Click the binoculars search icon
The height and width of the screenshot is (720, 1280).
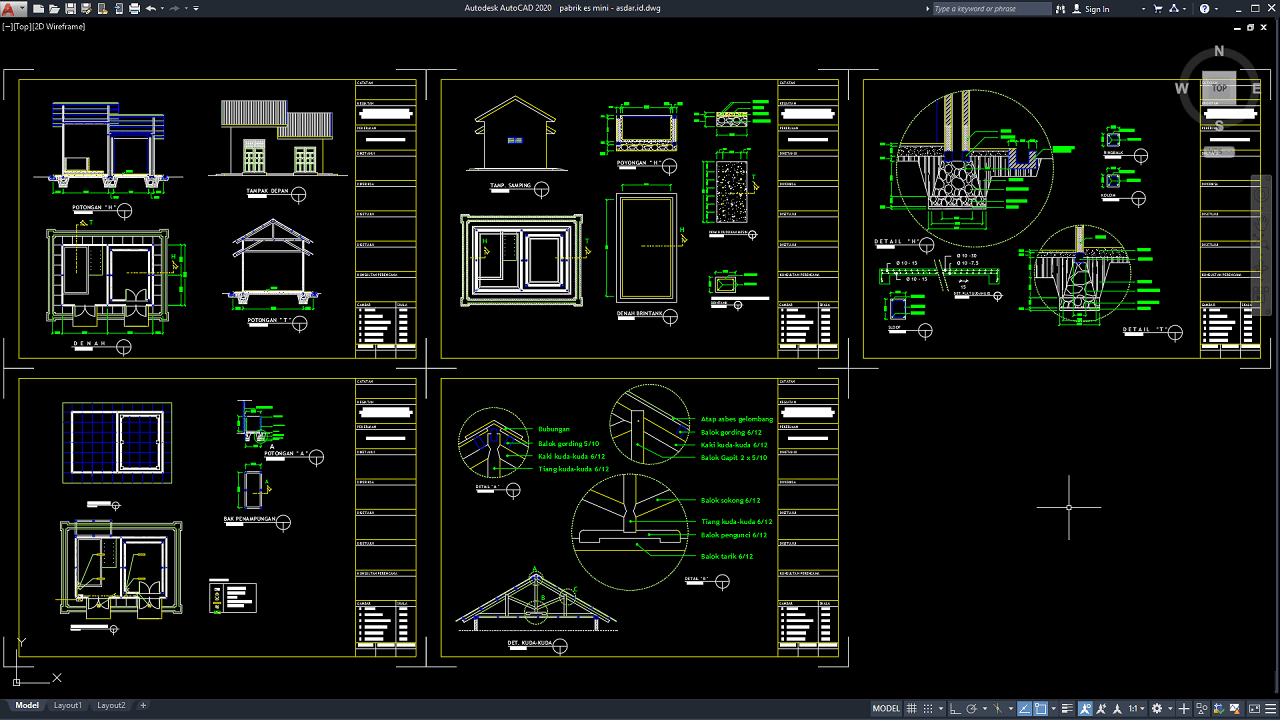(x=1061, y=8)
